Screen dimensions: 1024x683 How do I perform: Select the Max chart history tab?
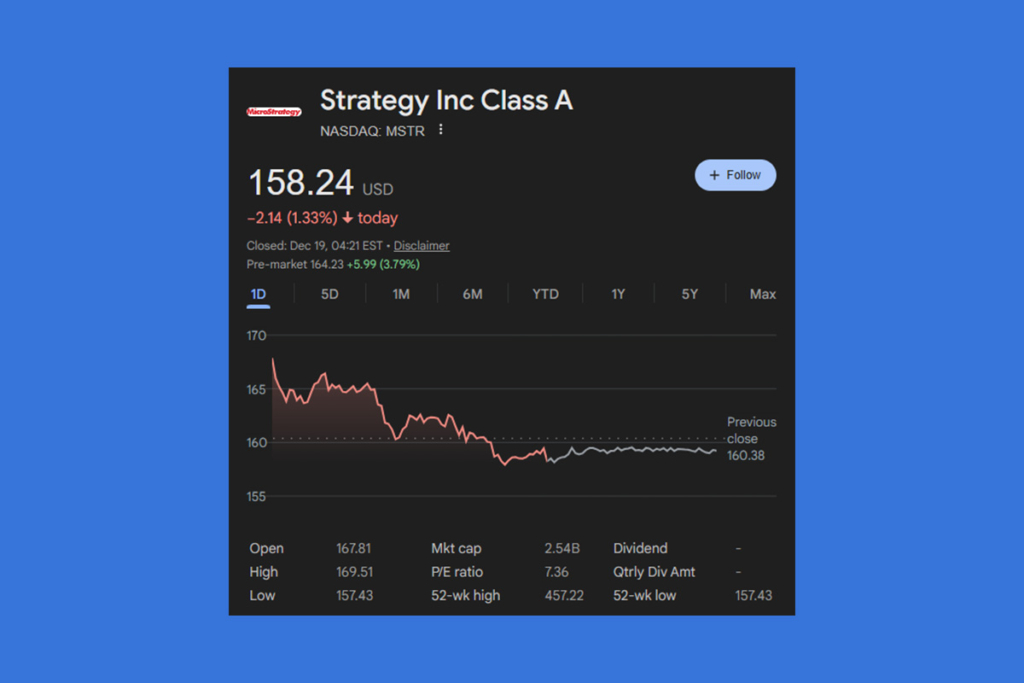(762, 293)
